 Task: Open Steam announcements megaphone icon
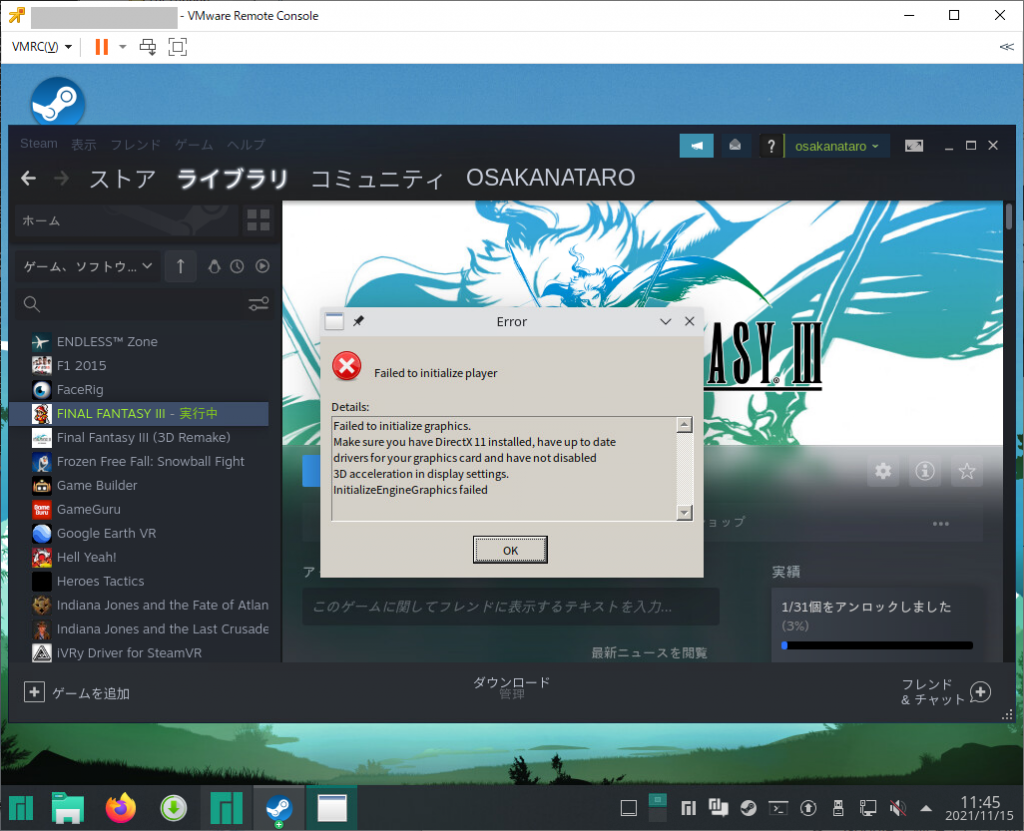click(696, 146)
